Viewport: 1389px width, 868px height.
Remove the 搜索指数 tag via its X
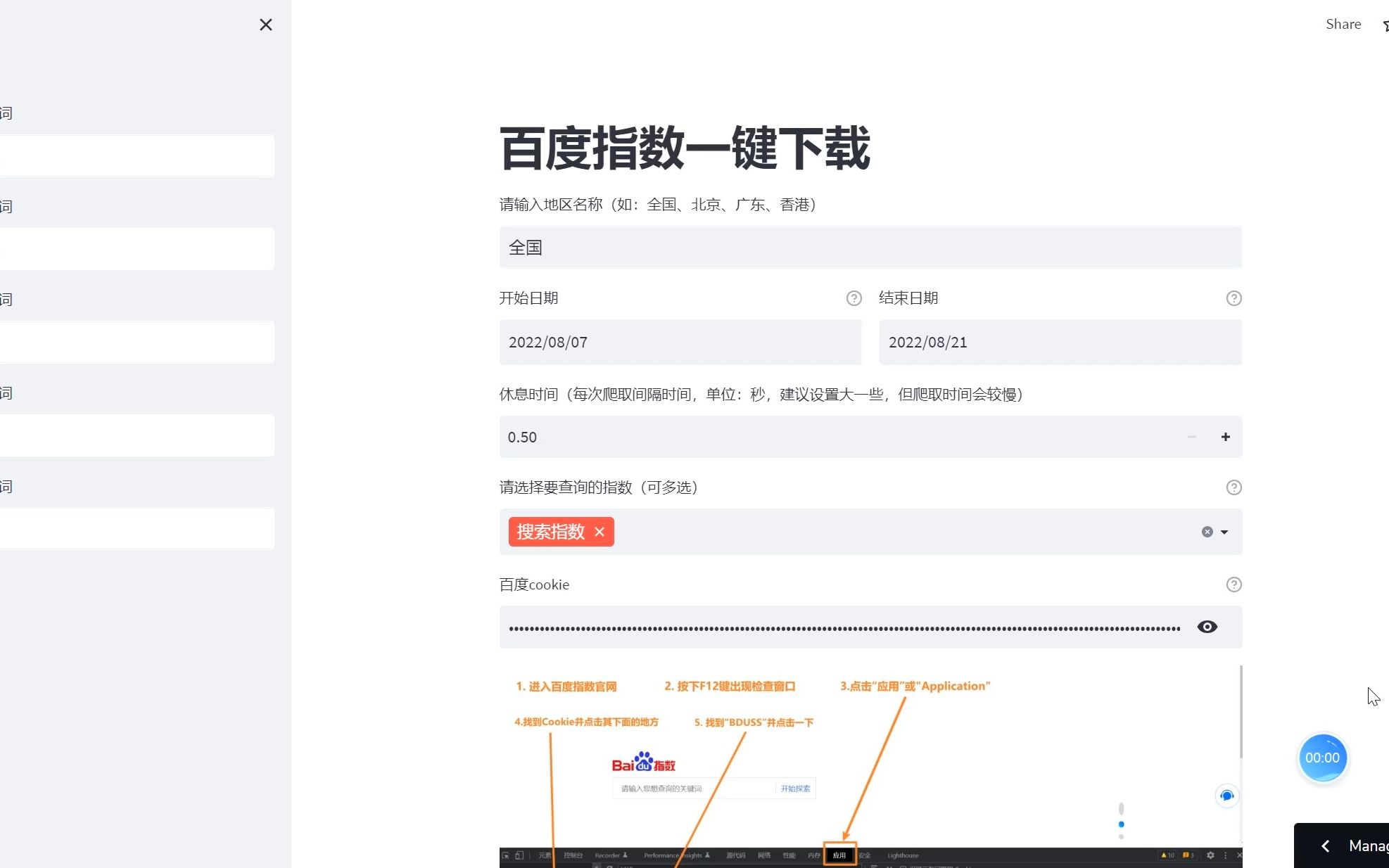[600, 532]
